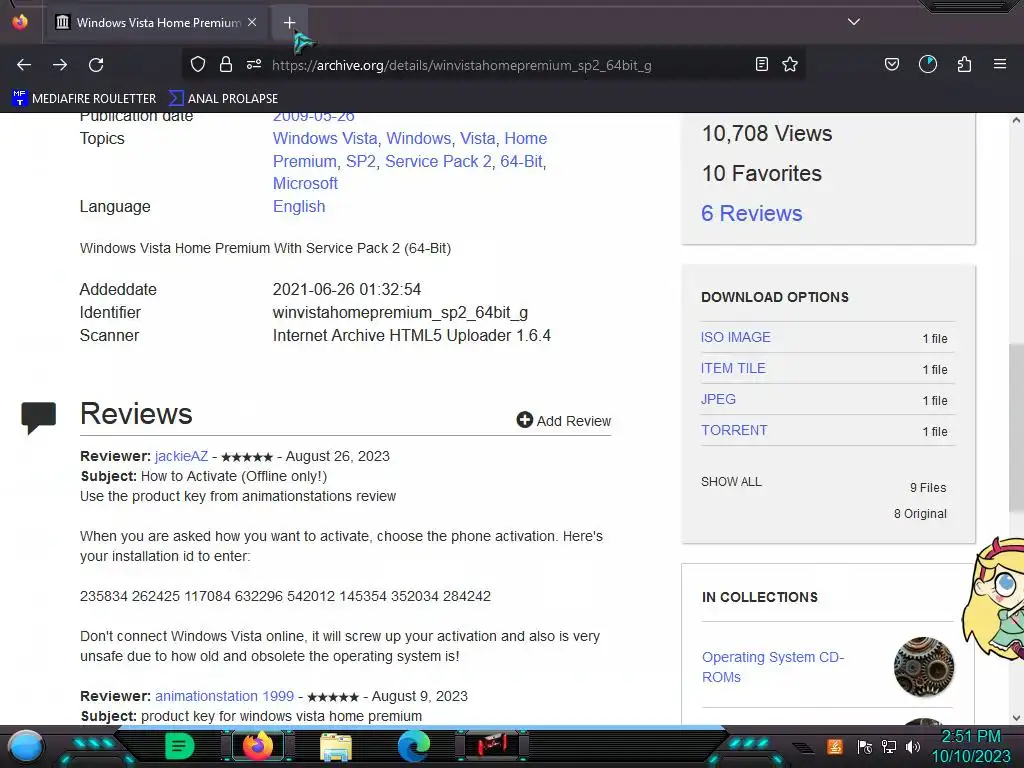The height and width of the screenshot is (768, 1024).
Task: Select the Windows Vista Home Premium tab
Action: pos(157,23)
